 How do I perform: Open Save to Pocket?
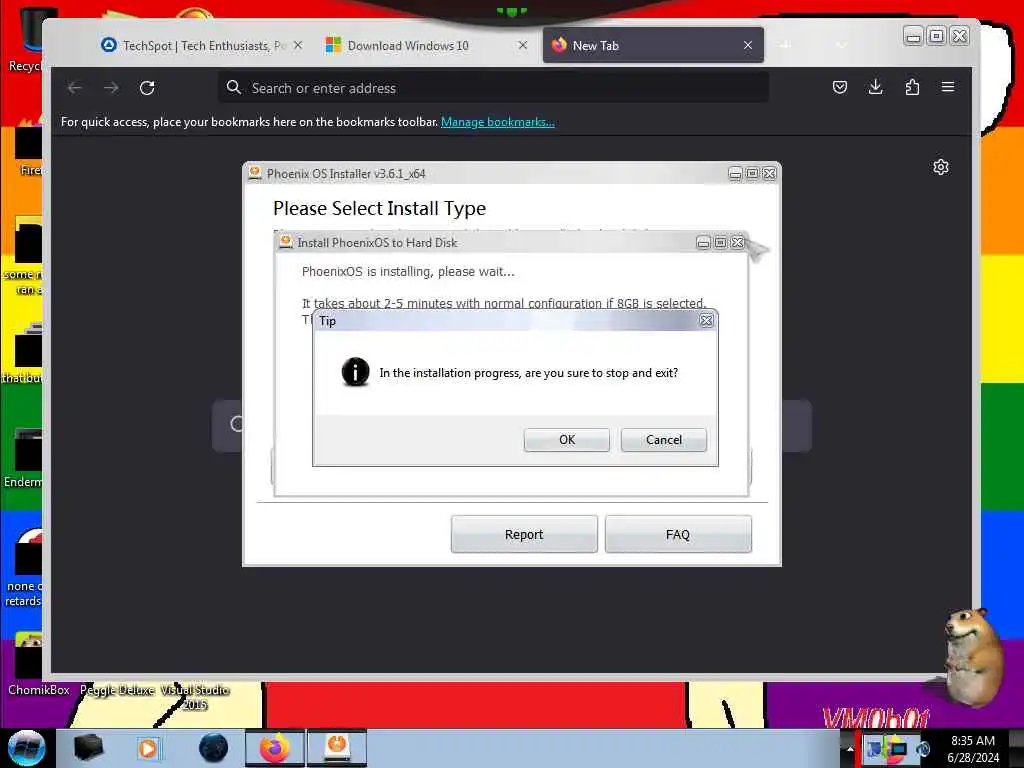[x=840, y=87]
